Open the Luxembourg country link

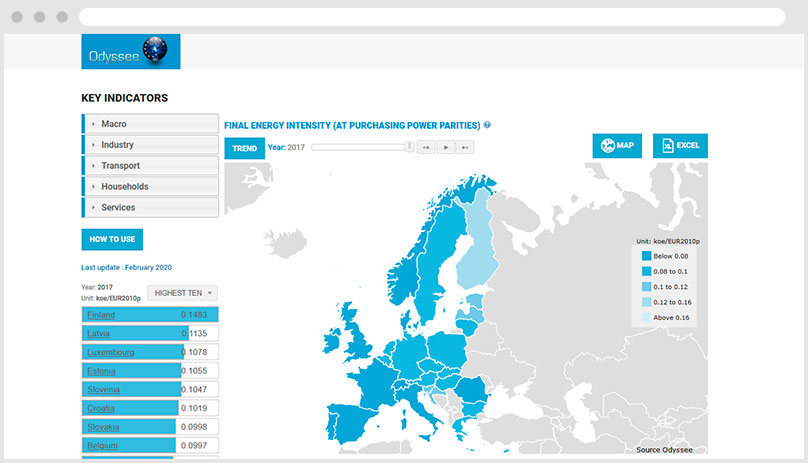pos(110,352)
